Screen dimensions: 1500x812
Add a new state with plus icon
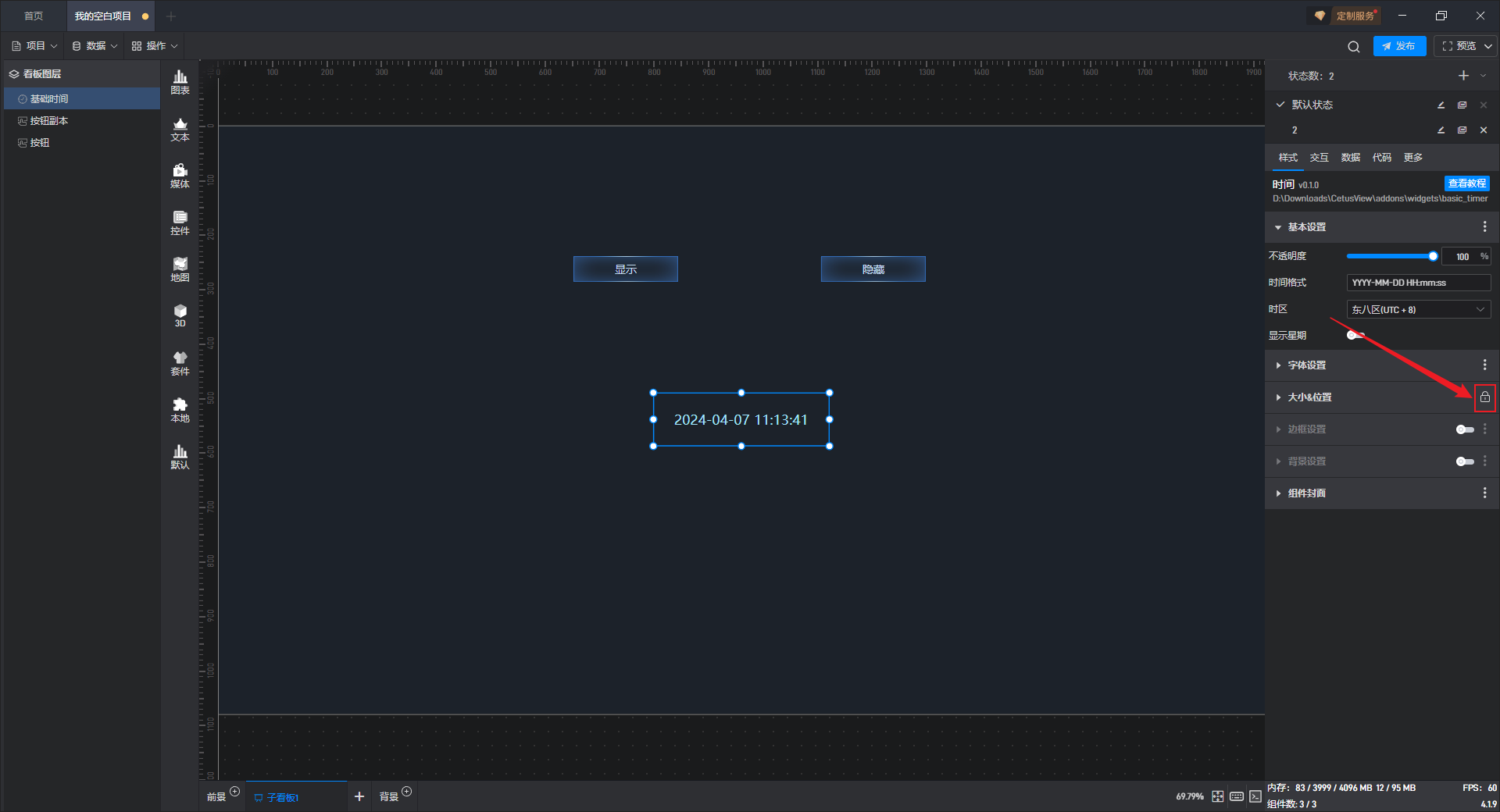(x=1463, y=76)
